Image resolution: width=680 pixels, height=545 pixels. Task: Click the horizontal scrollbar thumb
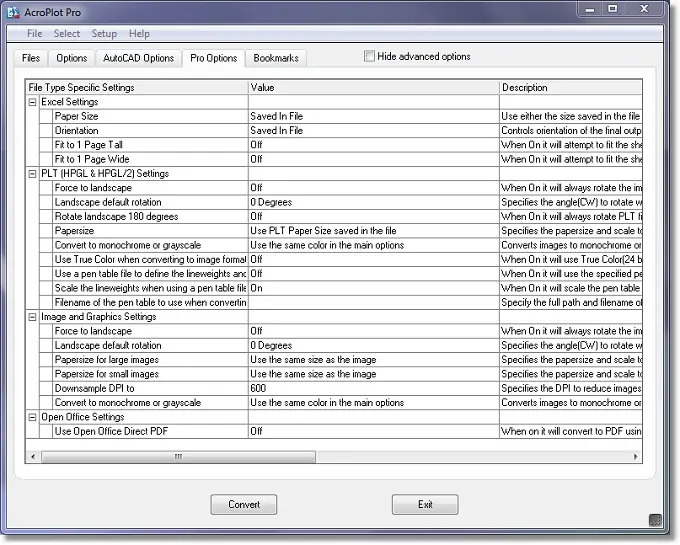[178, 457]
